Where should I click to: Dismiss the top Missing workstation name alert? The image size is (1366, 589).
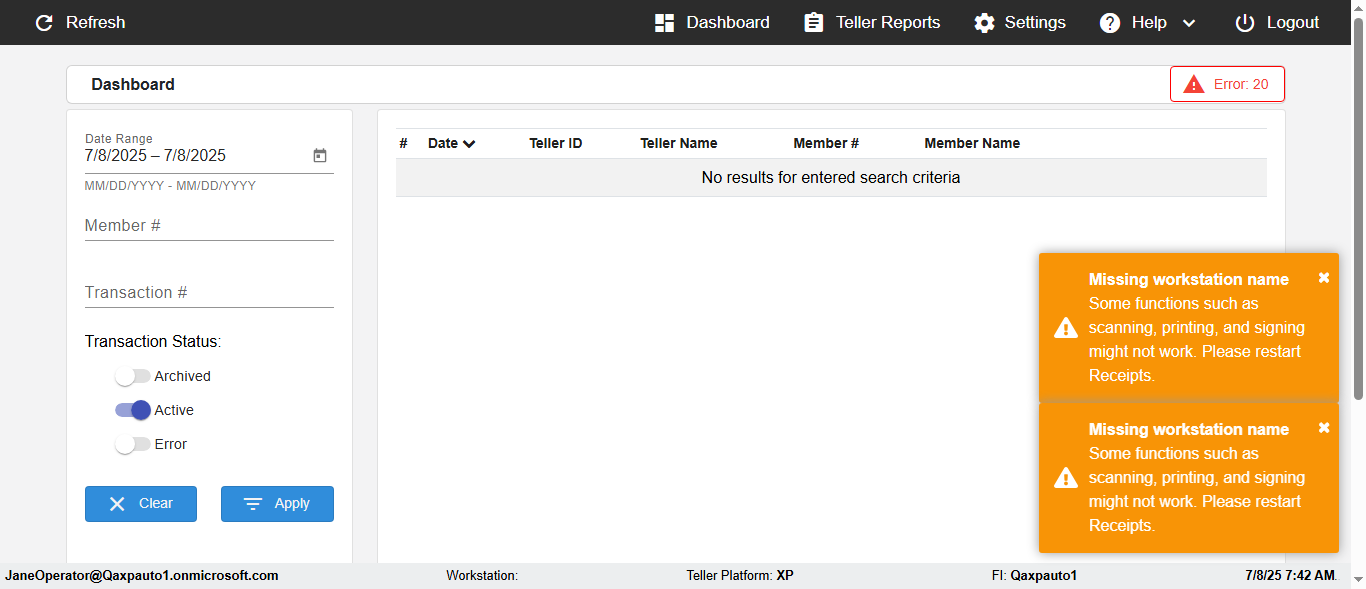coord(1324,278)
